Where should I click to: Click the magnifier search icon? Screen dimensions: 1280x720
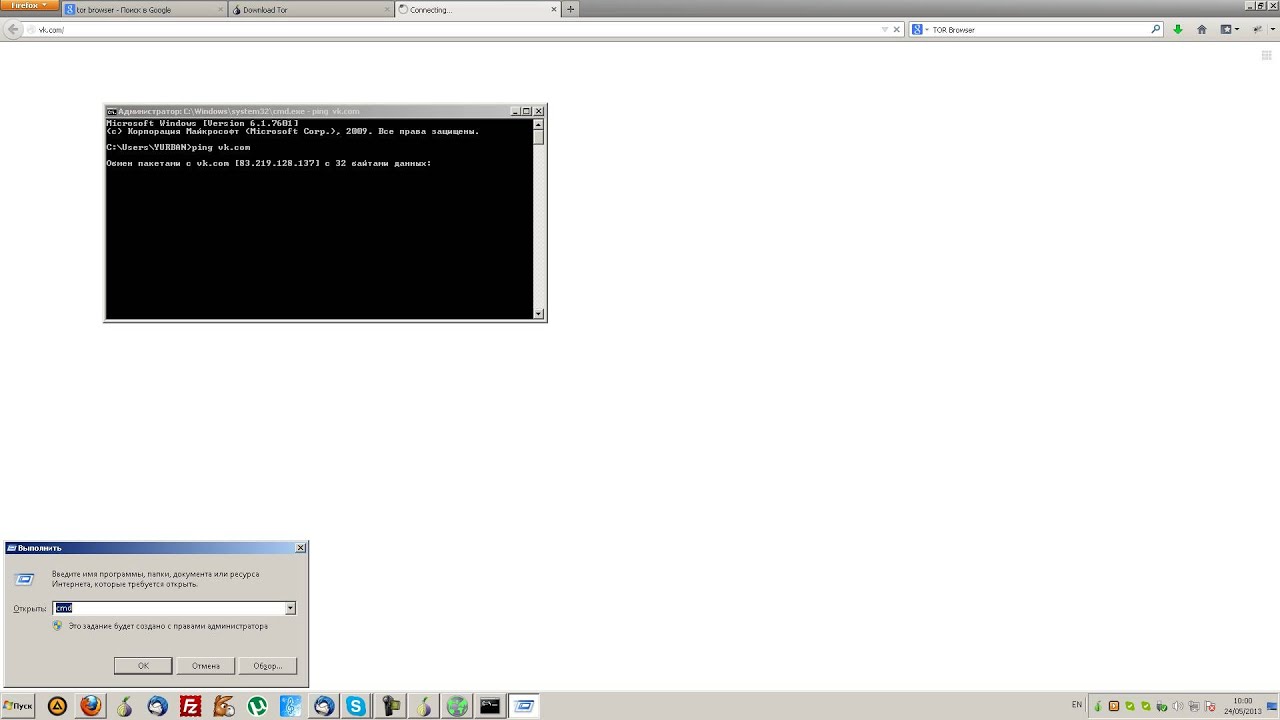1156,29
